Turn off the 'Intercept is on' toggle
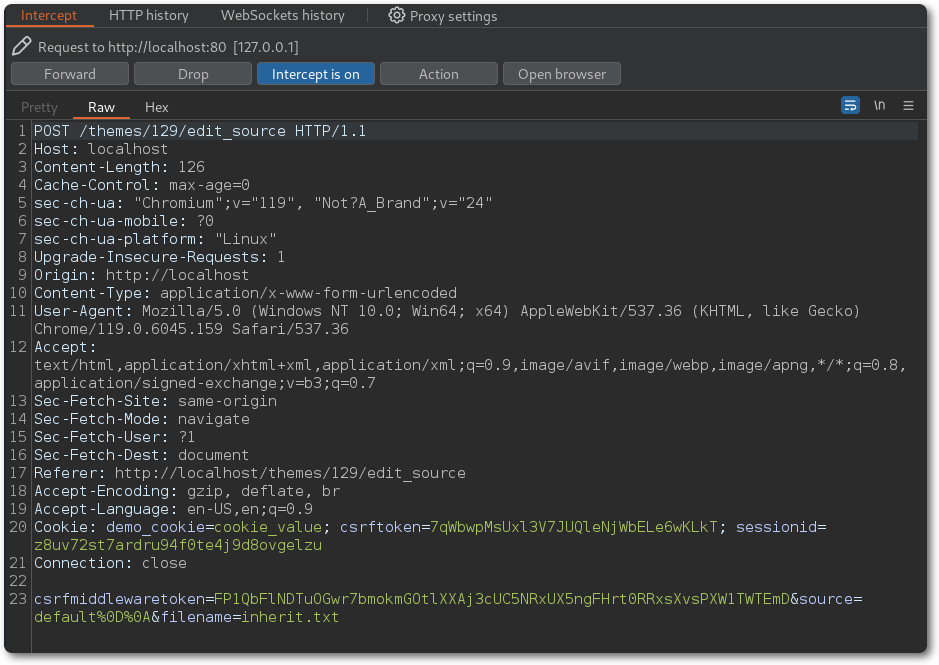 point(315,74)
